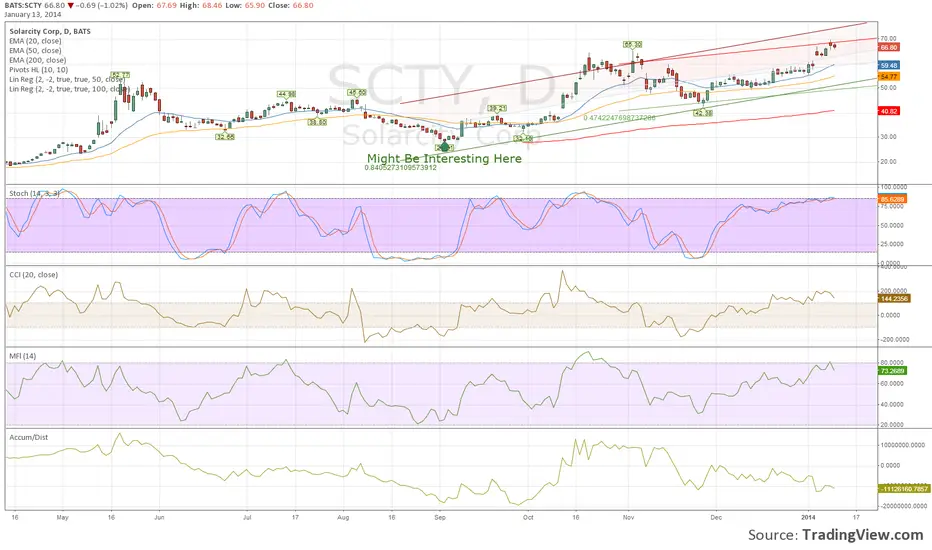Click the 2014 label on time axis
The width and height of the screenshot is (932, 550).
[808, 517]
